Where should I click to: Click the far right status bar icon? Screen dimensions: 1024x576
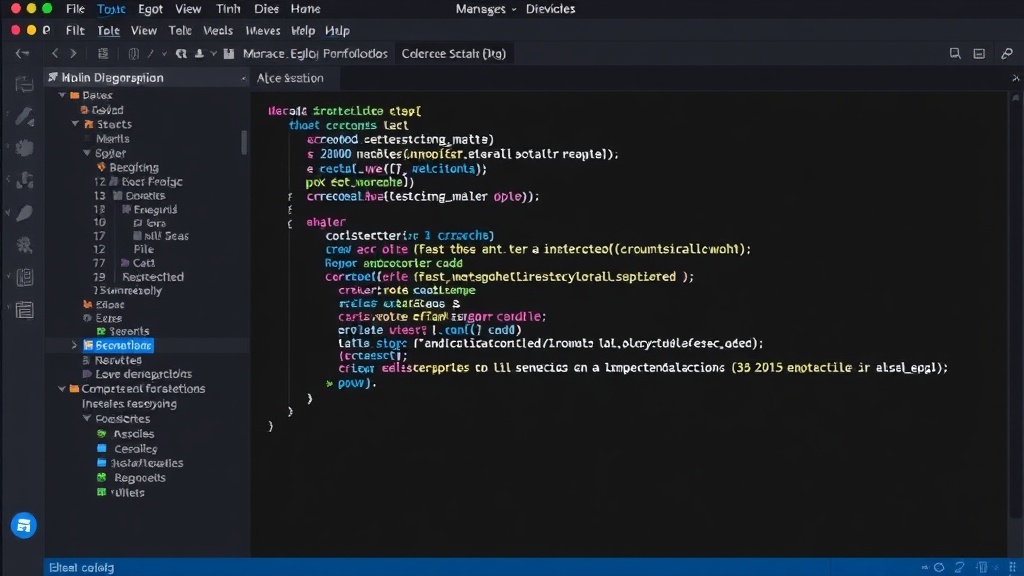1012,568
